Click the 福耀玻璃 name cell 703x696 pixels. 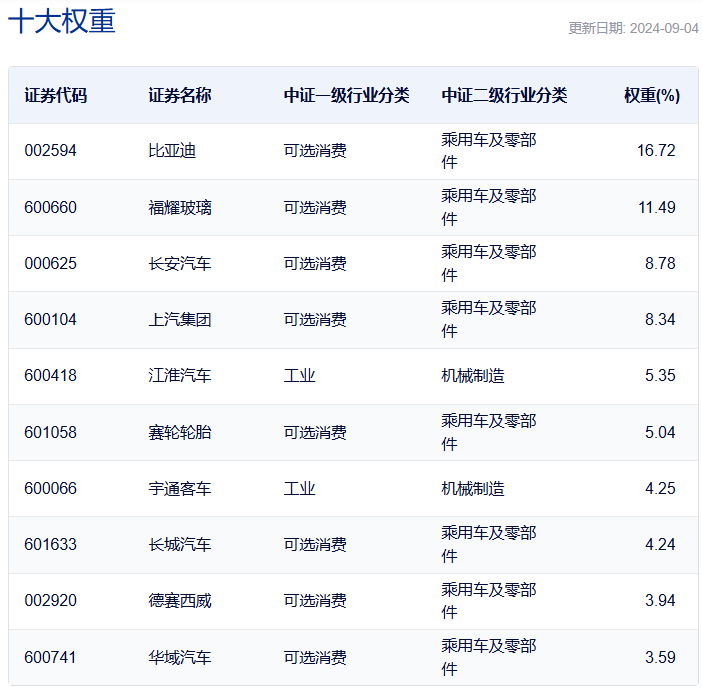[x=180, y=208]
